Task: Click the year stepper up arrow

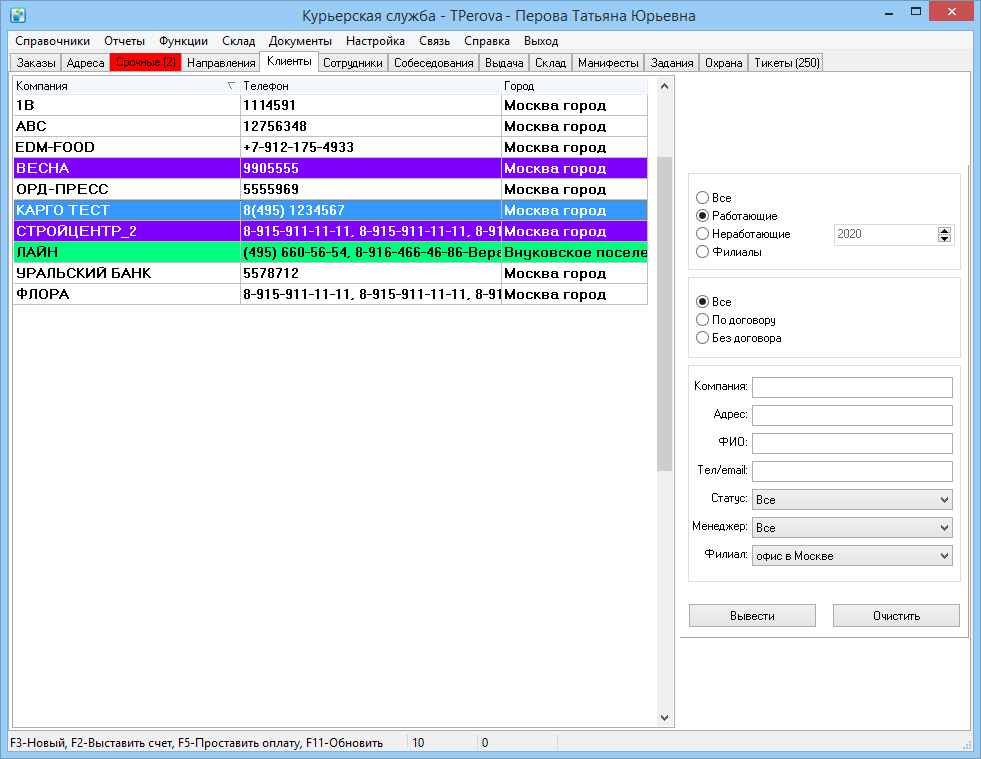Action: coord(944,231)
